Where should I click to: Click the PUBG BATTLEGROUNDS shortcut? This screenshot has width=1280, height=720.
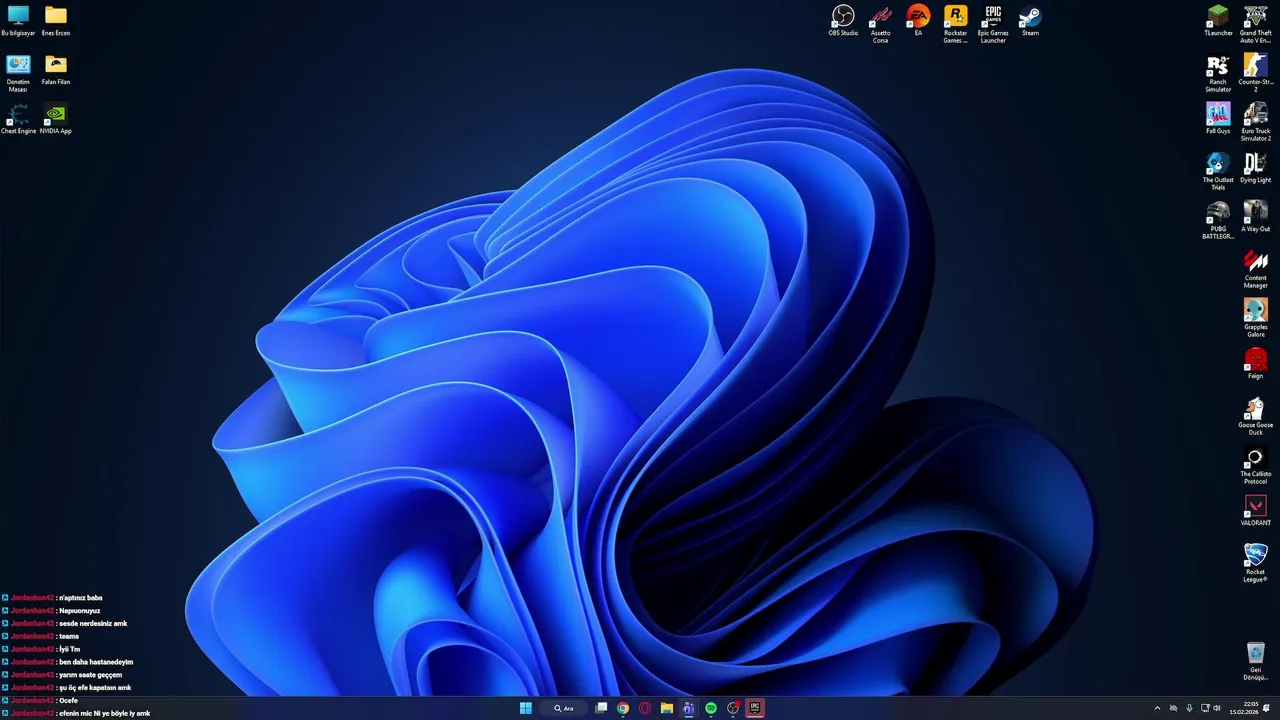pyautogui.click(x=1218, y=220)
